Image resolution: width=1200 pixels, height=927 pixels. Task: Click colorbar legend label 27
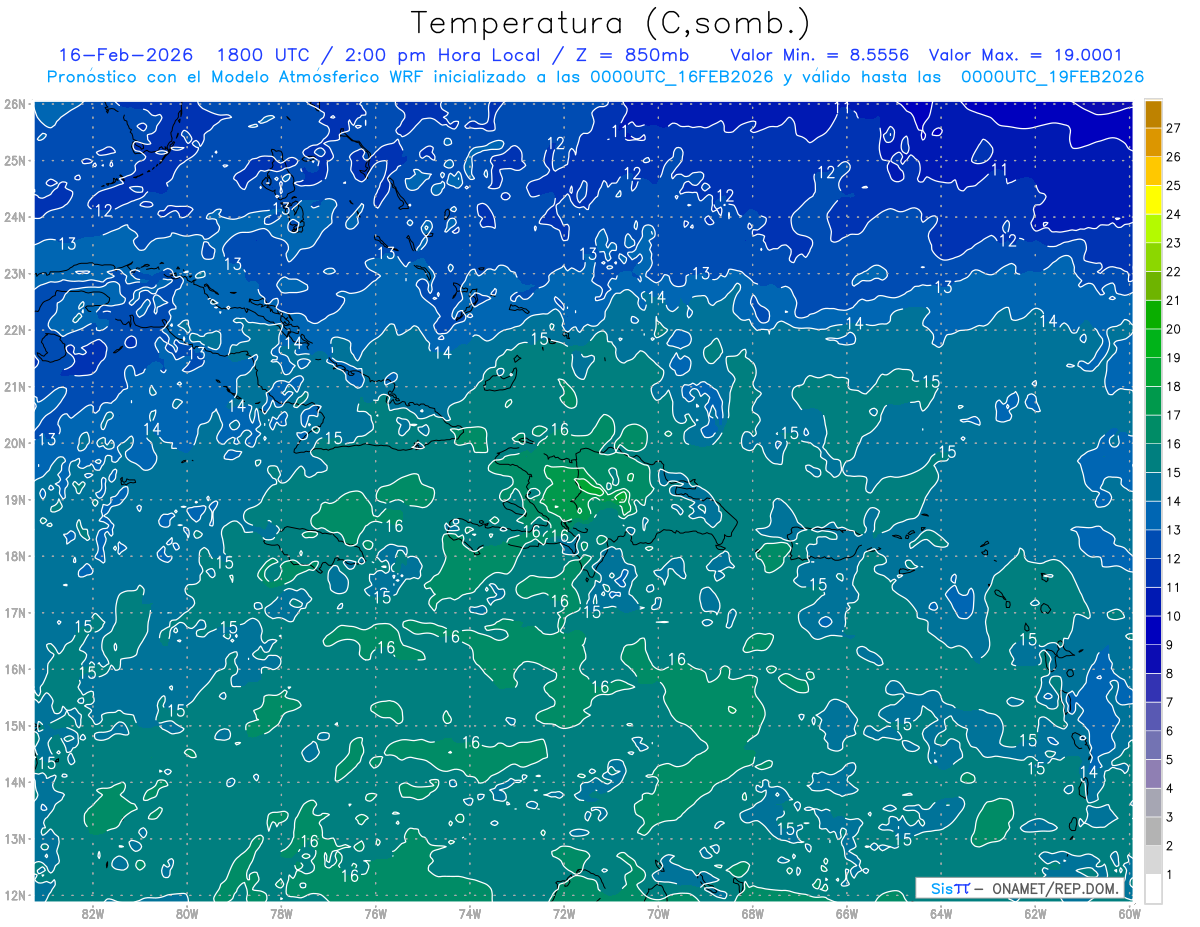tap(1173, 128)
